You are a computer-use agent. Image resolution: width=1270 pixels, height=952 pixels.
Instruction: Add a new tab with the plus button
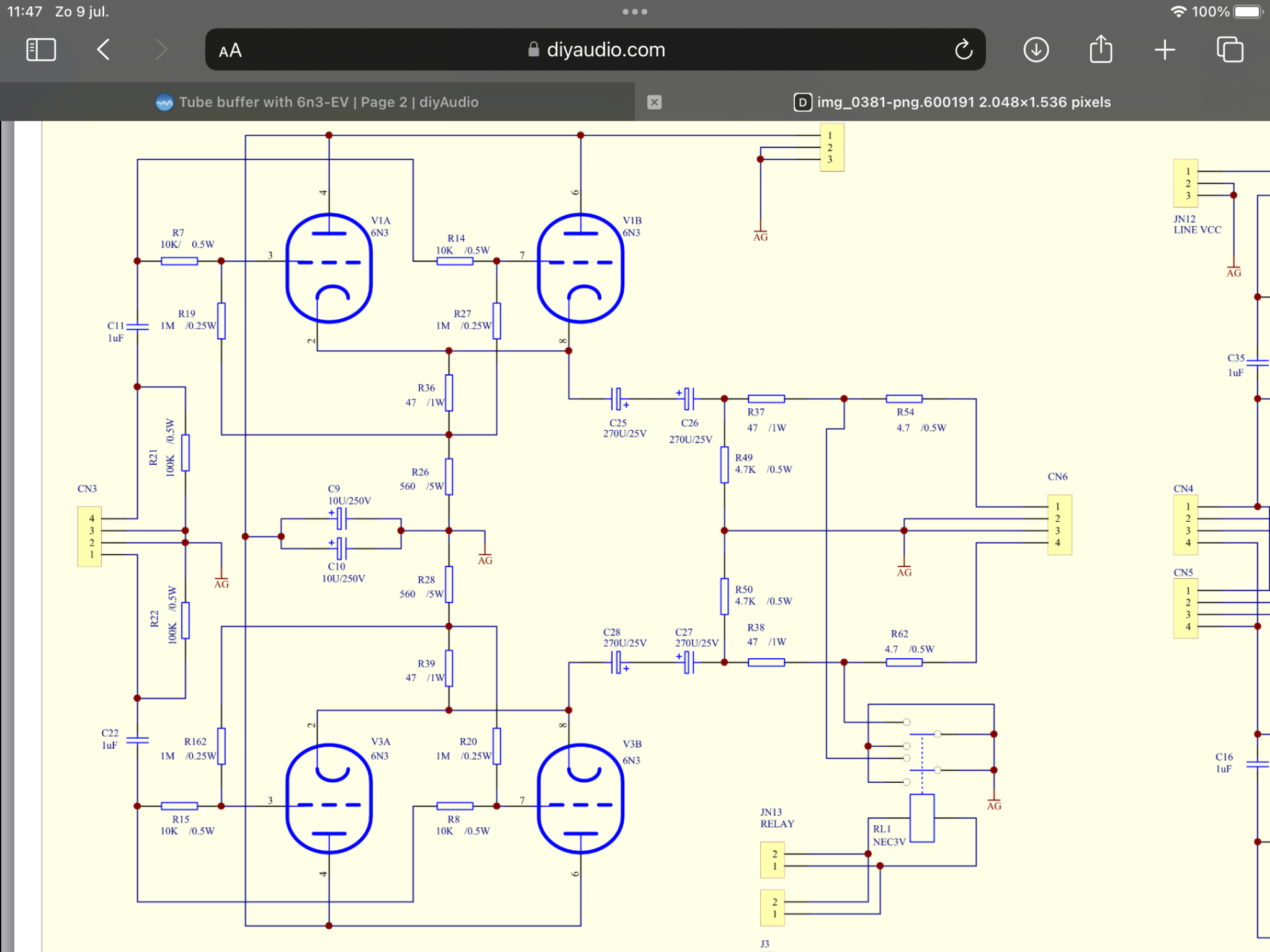click(x=1165, y=50)
